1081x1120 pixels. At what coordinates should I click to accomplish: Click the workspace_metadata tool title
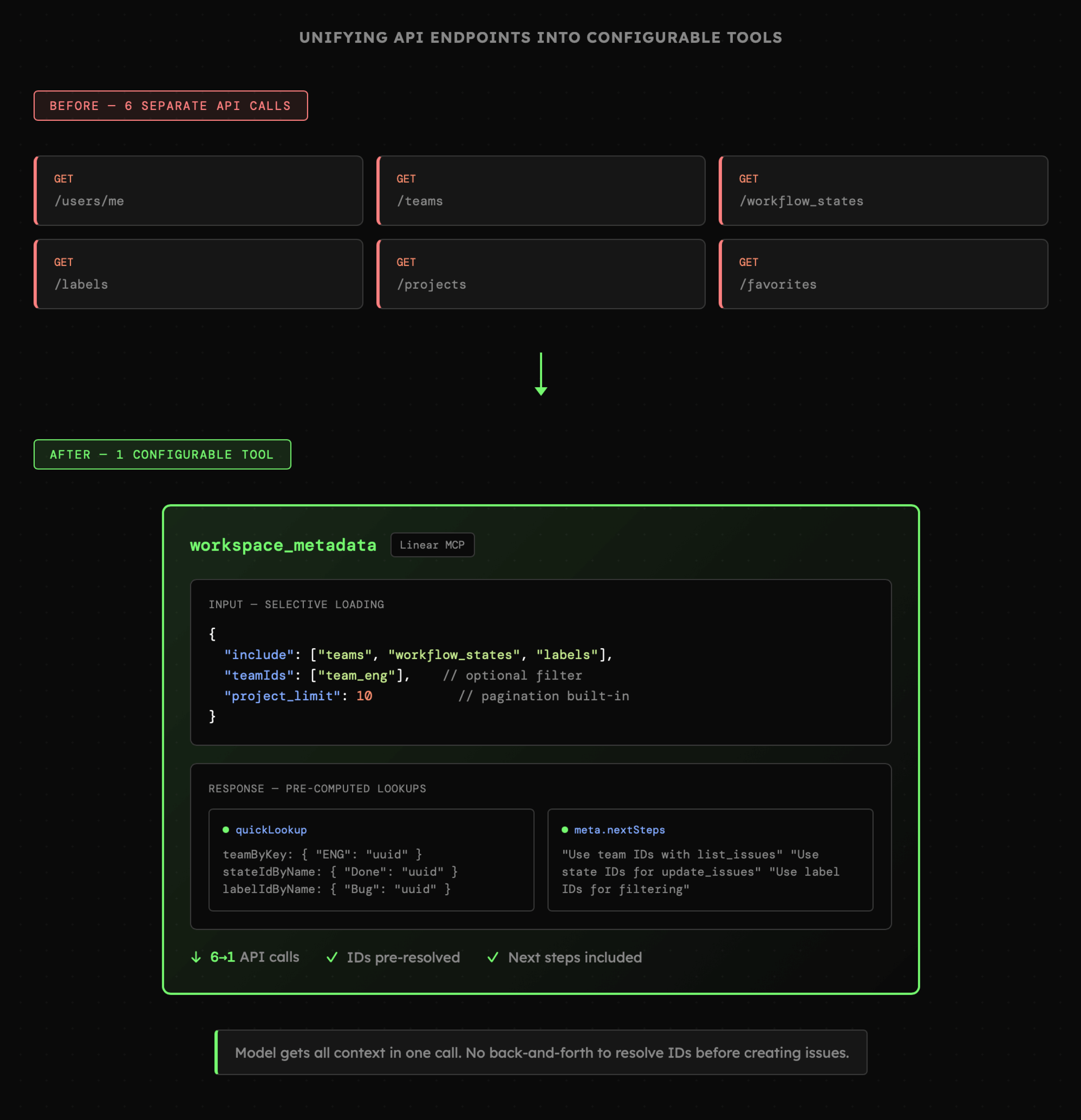283,545
